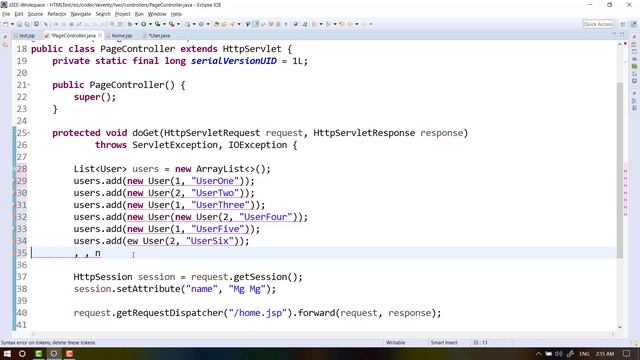Image resolution: width=640 pixels, height=360 pixels.
Task: Click red error indicator atop the overview ruler
Action: [x=625, y=43]
